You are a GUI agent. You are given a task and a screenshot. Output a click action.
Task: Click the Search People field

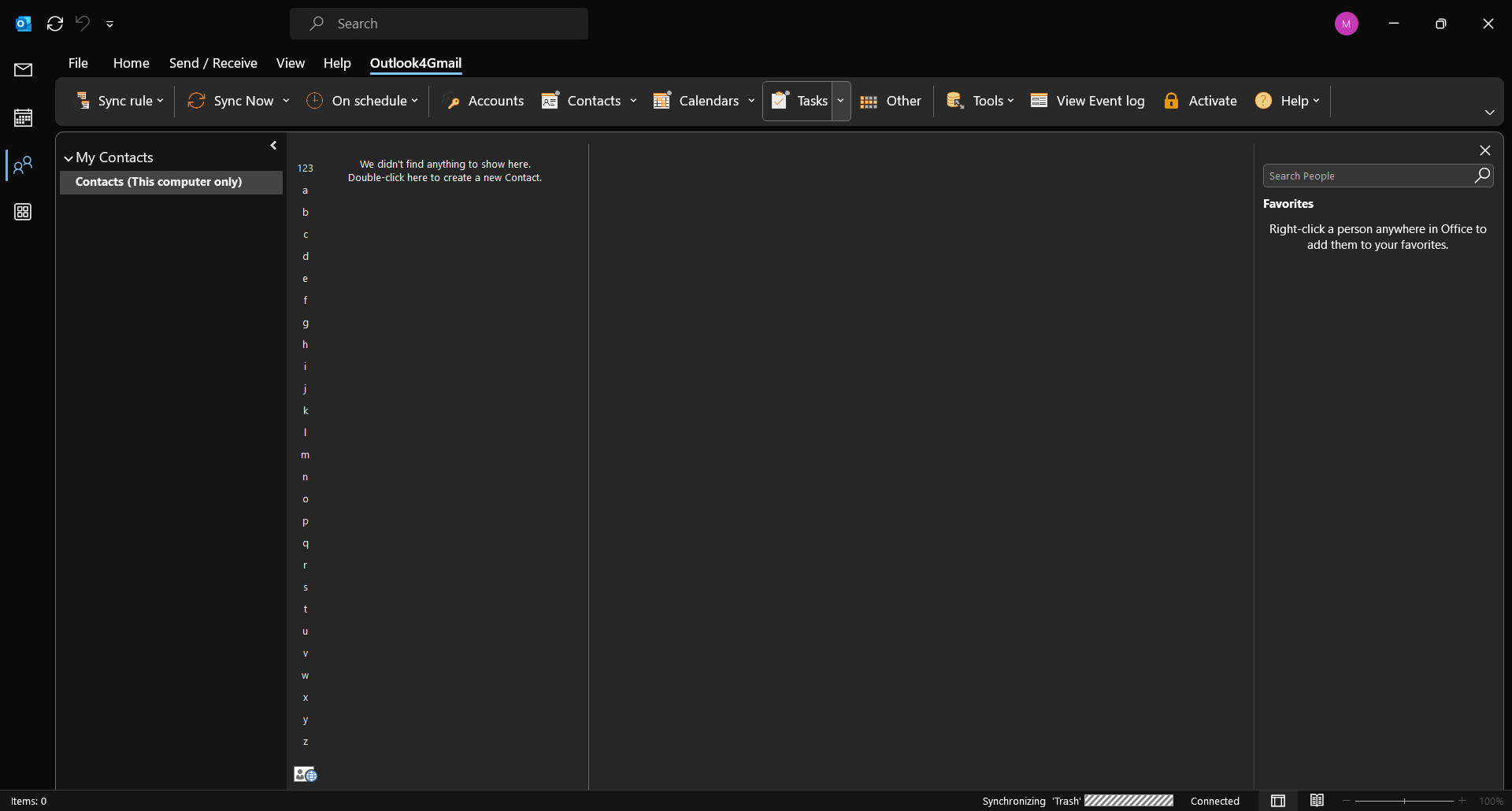(x=1369, y=176)
